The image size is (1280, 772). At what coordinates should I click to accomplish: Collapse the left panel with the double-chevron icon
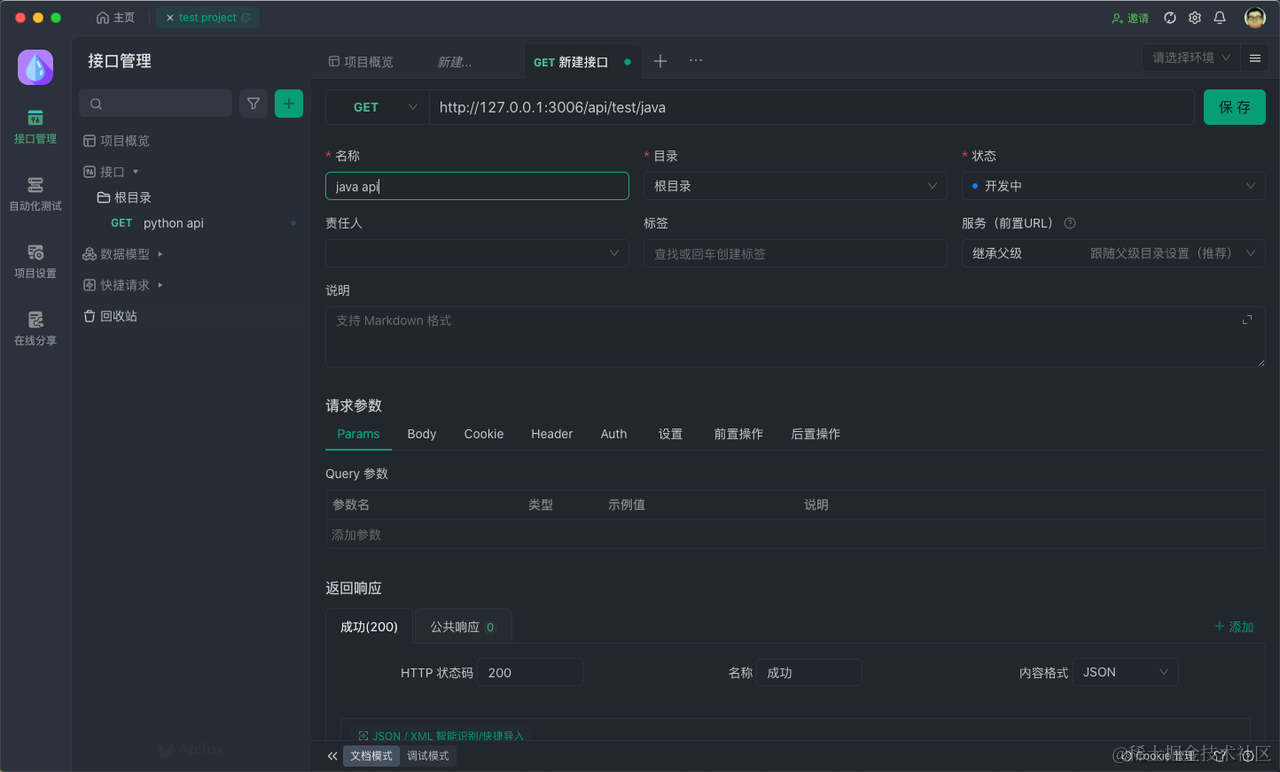pyautogui.click(x=332, y=756)
